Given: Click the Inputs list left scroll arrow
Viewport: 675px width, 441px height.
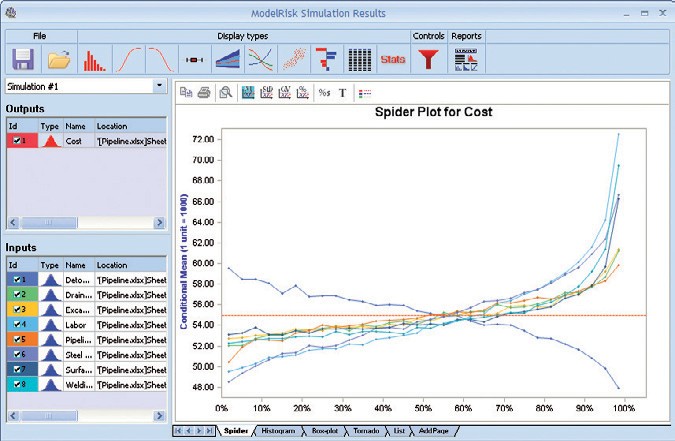Looking at the screenshot, I should 13,416.
